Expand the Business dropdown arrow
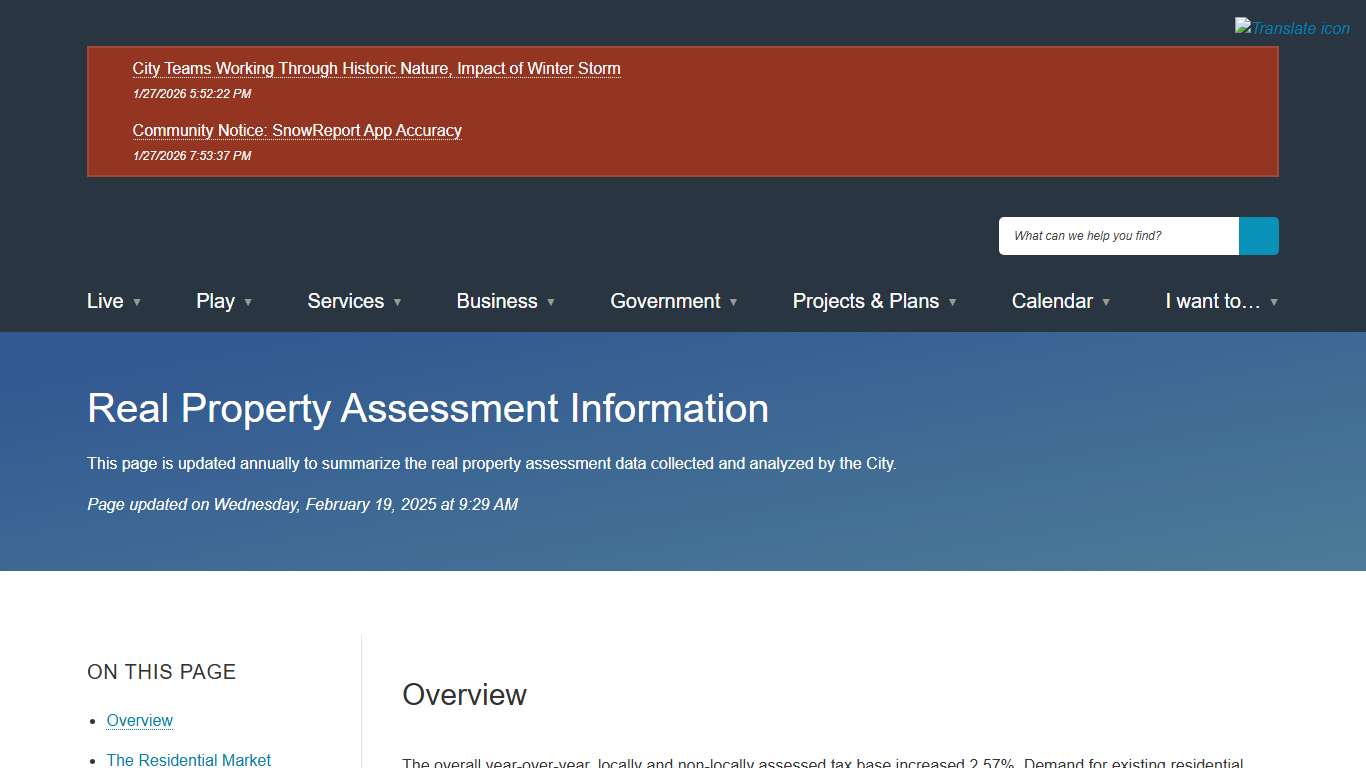This screenshot has width=1366, height=768. (x=550, y=302)
